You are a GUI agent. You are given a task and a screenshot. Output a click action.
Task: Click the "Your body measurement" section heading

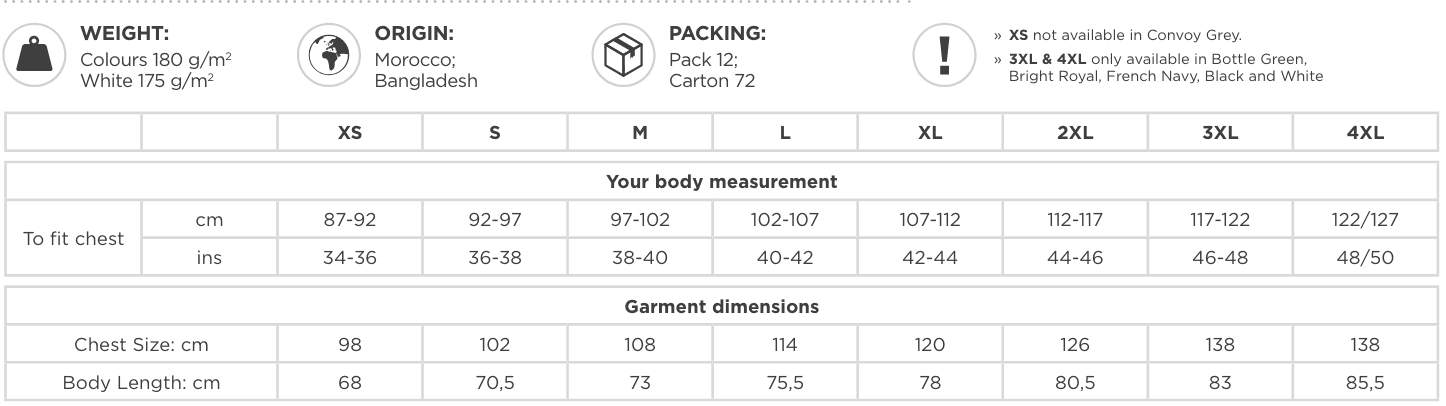(721, 182)
